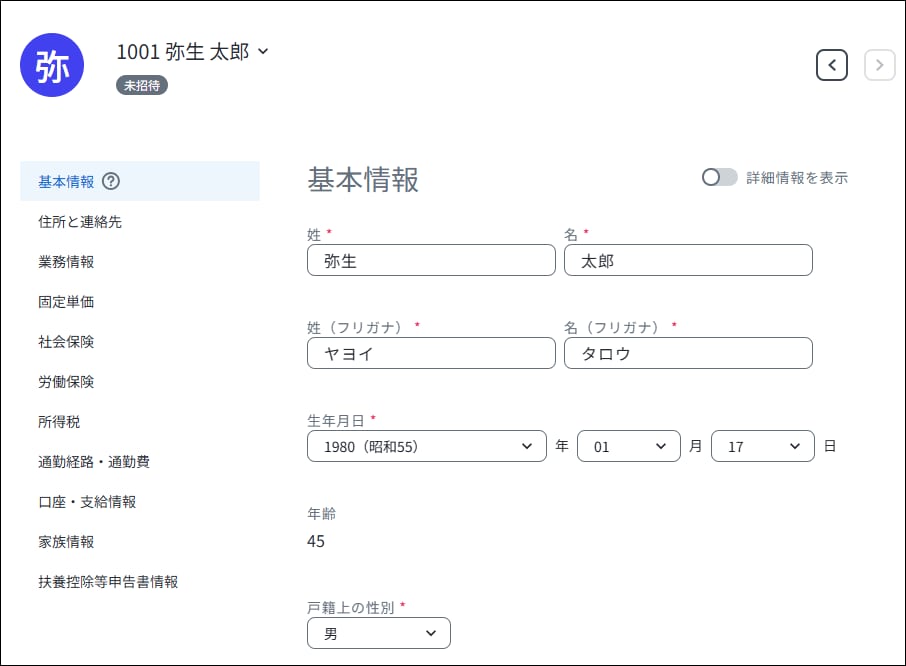The image size is (906, 666).
Task: Open 口座・支給情報 section
Action: pos(87,502)
